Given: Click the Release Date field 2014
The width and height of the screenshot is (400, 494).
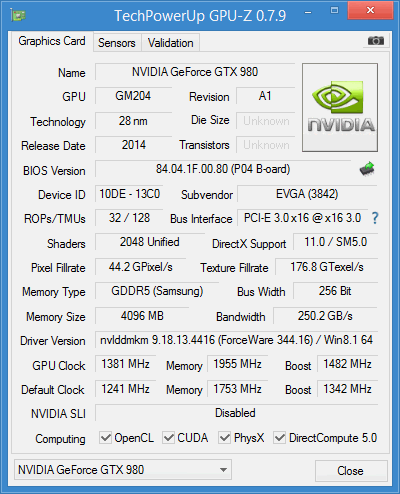Looking at the screenshot, I should (x=133, y=145).
